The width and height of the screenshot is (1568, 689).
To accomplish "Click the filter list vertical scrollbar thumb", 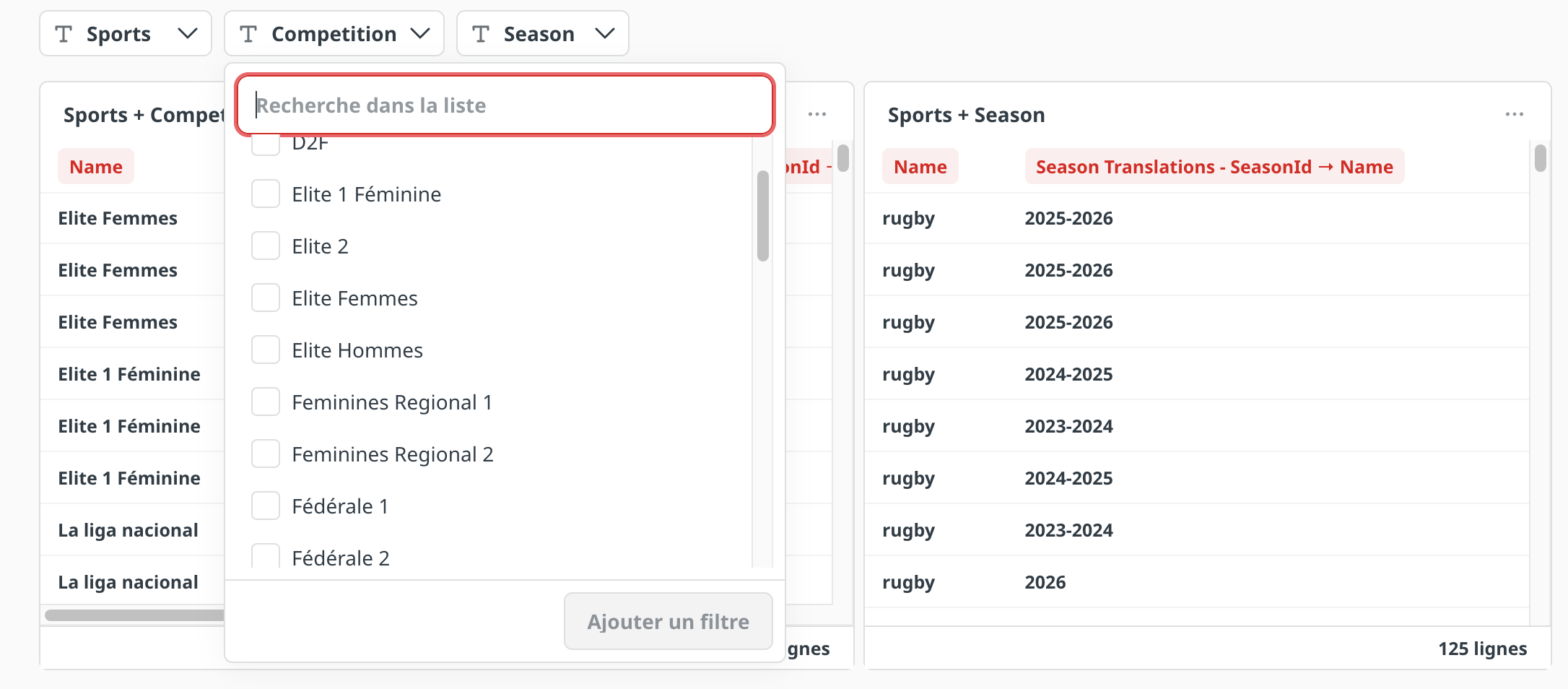I will click(x=762, y=215).
